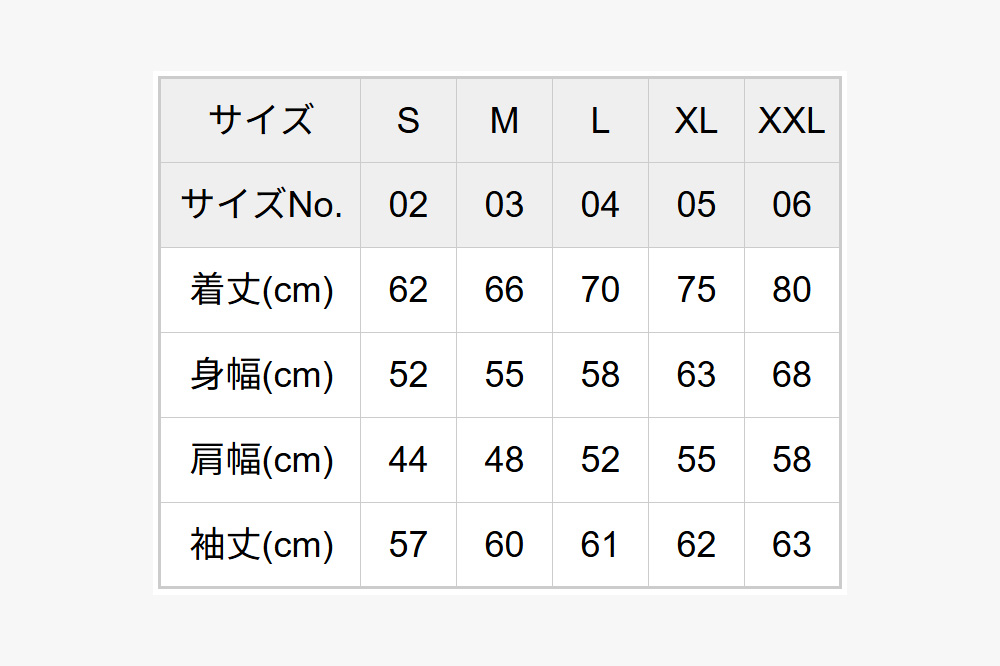Viewport: 1000px width, 666px height.
Task: Click the サイズ header cell
Action: (261, 120)
